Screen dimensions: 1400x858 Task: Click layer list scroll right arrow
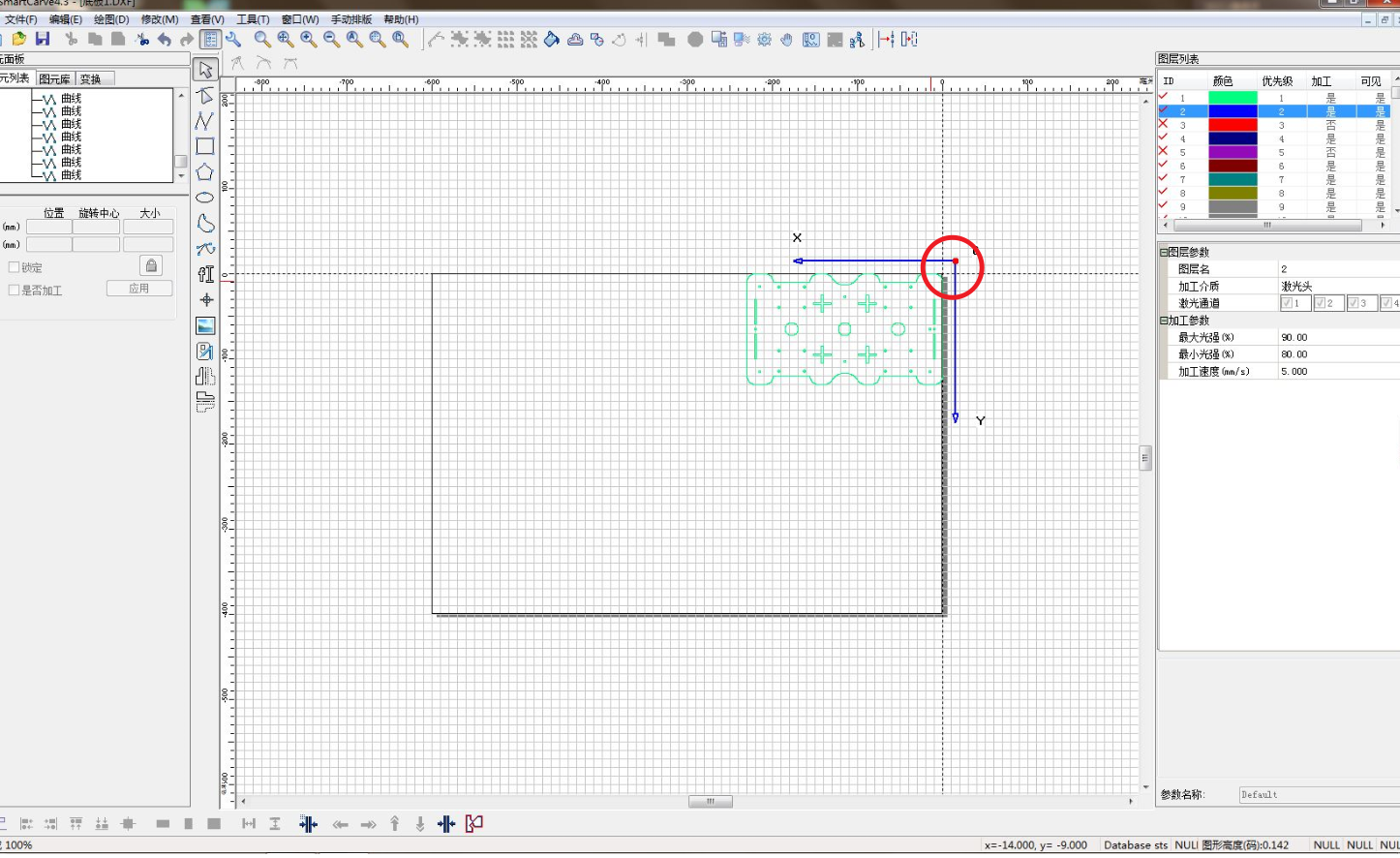[1383, 225]
